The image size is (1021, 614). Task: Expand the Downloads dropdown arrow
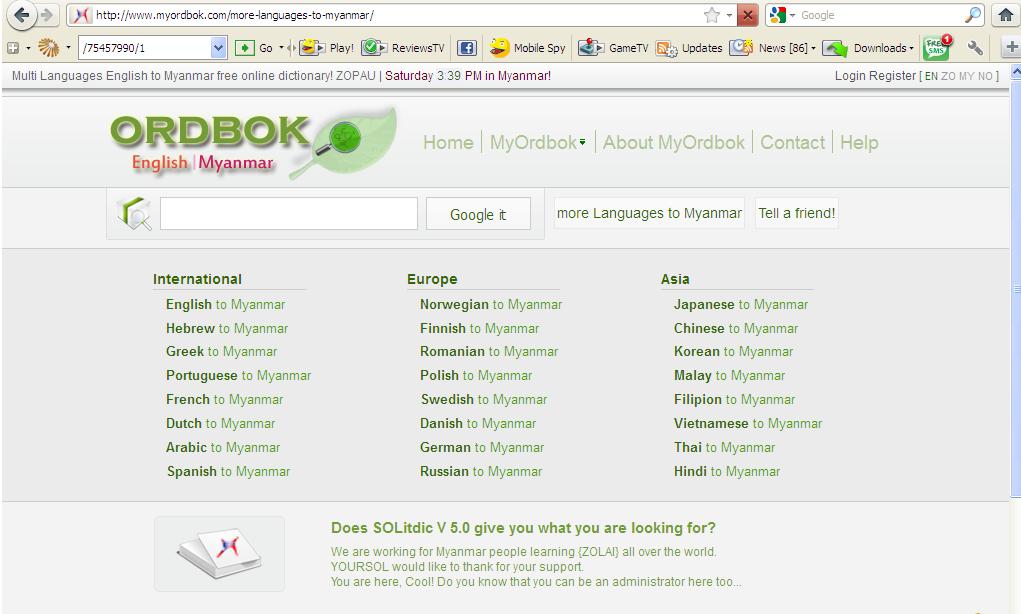click(911, 48)
